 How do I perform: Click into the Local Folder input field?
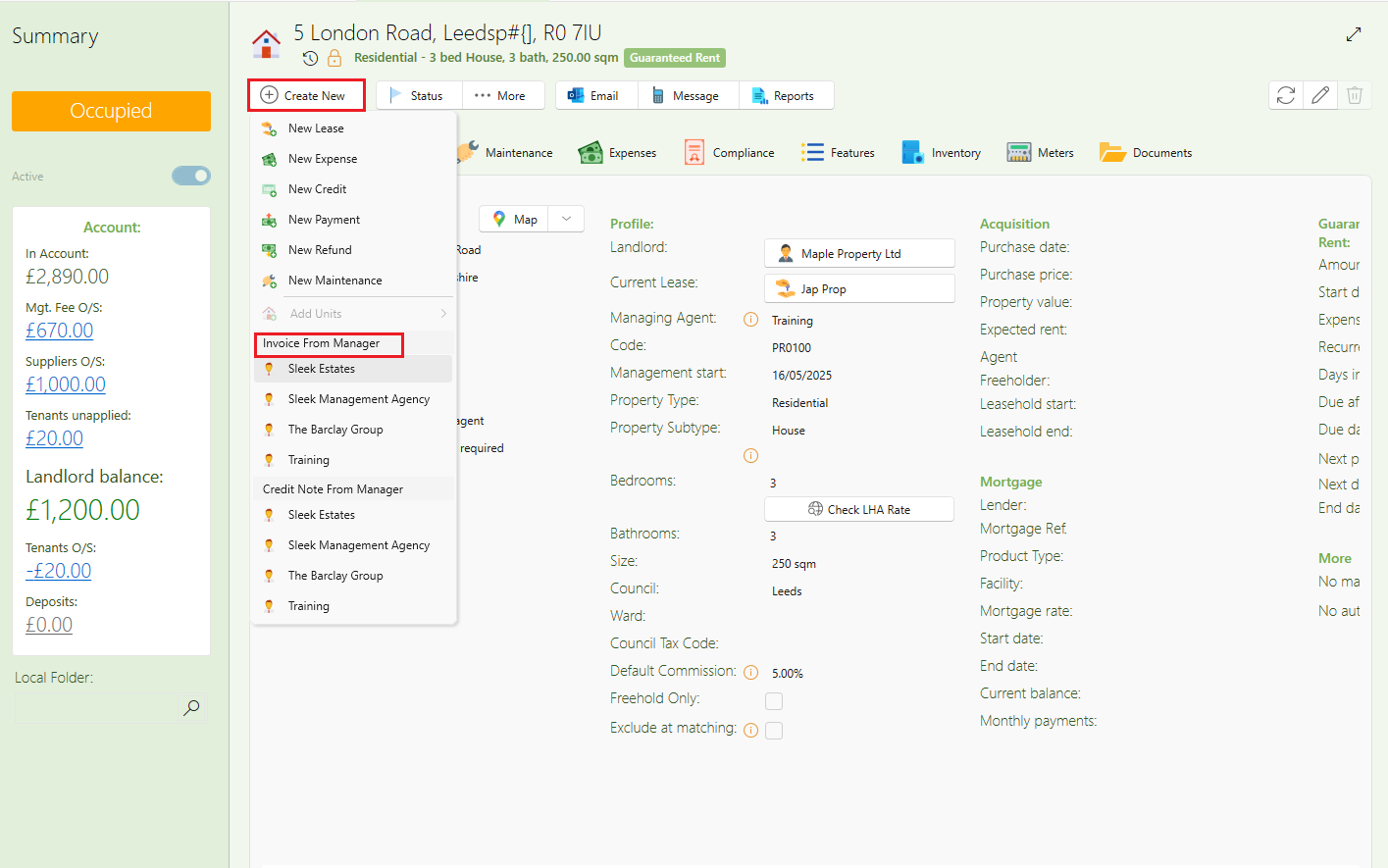click(95, 708)
